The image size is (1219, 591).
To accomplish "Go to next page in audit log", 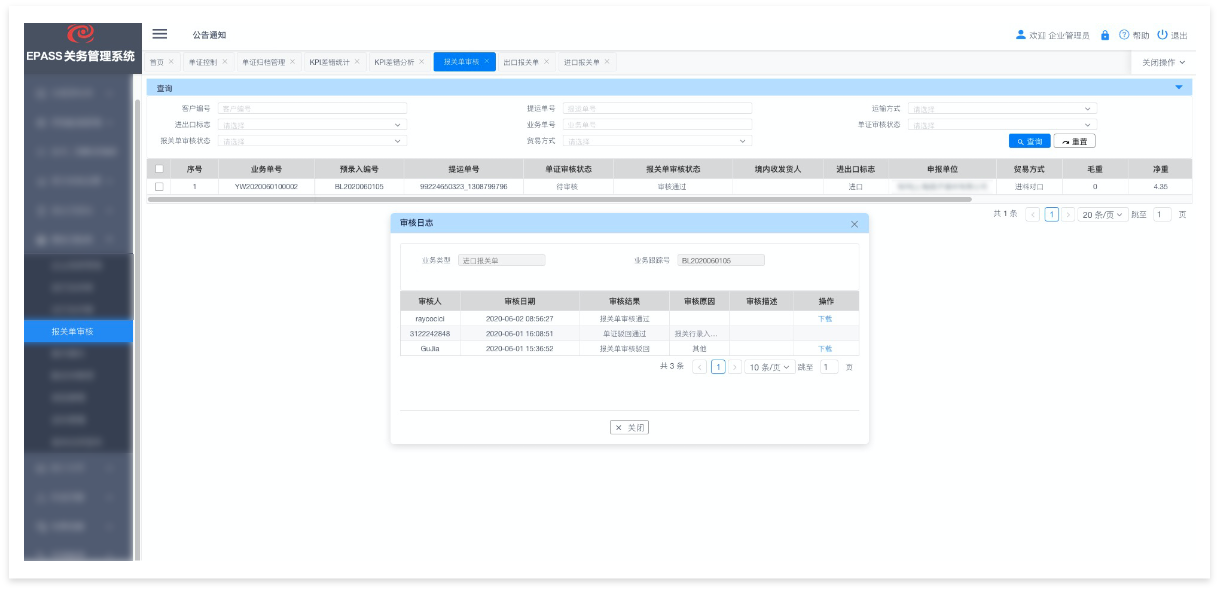I will (735, 367).
